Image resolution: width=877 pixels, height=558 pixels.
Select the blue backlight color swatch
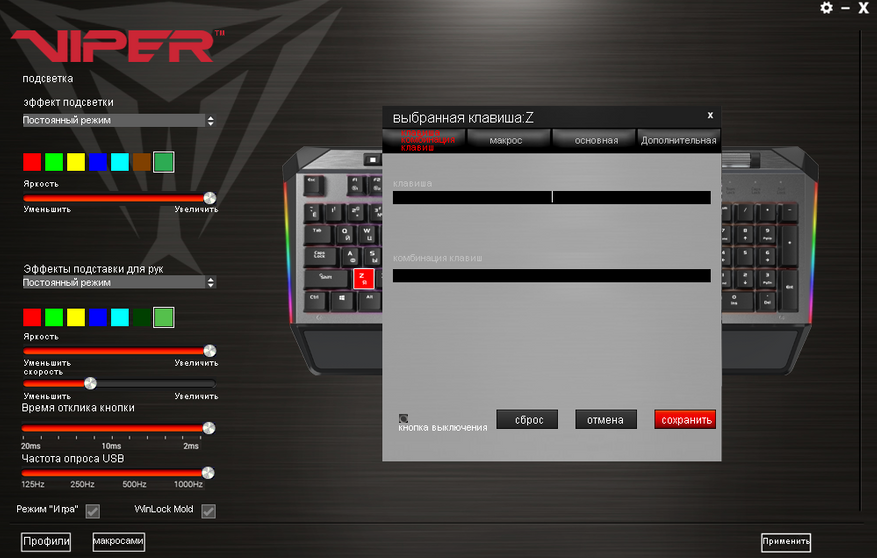point(97,162)
